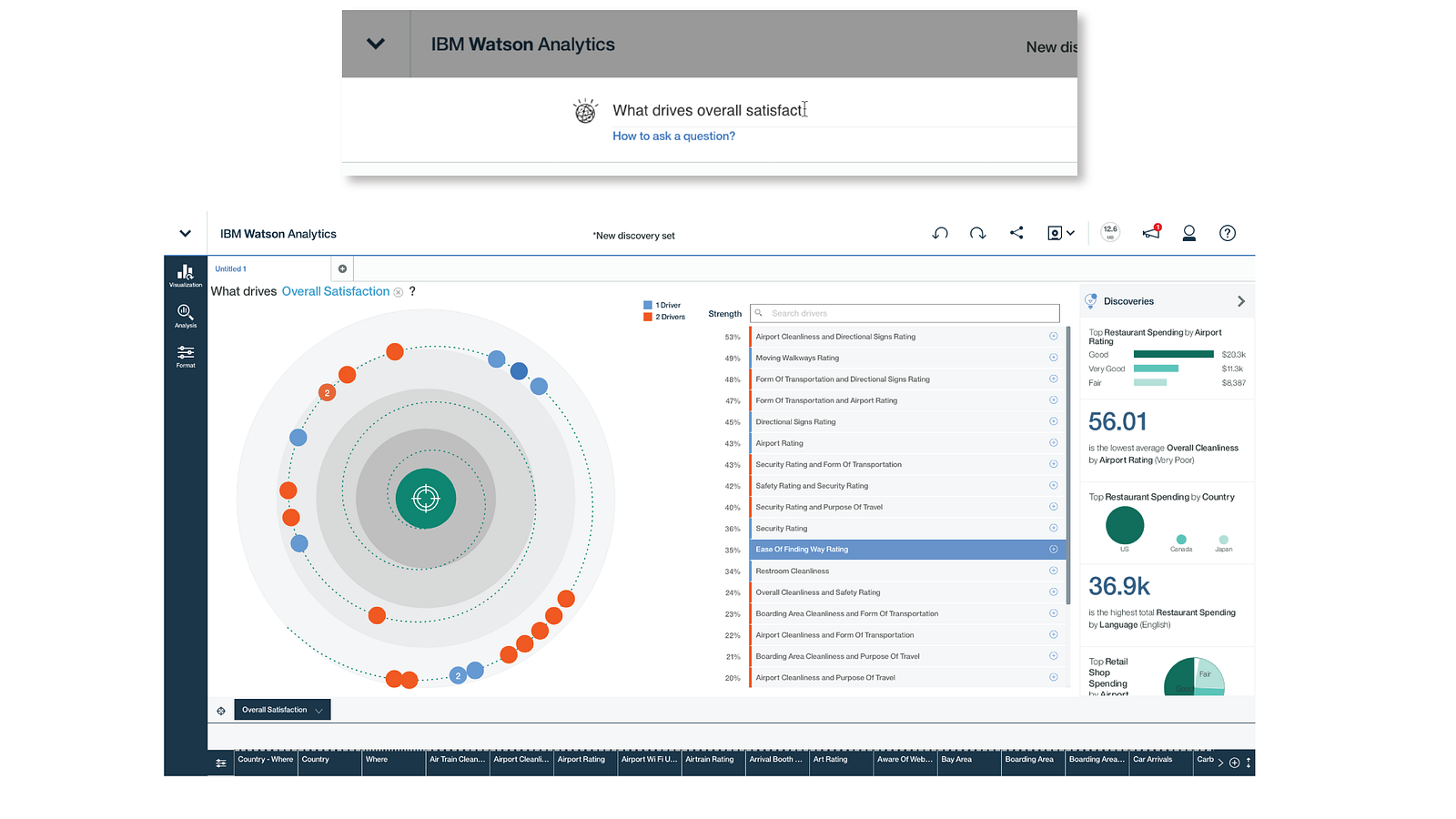The width and height of the screenshot is (1456, 819).
Task: Remove Overall Satisfaction with the x icon
Action: click(x=398, y=292)
